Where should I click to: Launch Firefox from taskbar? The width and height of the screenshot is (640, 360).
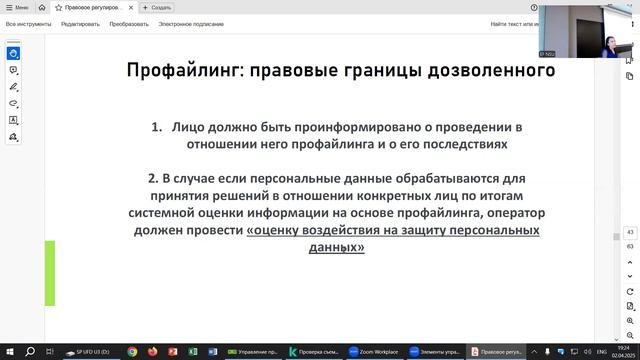(152, 352)
